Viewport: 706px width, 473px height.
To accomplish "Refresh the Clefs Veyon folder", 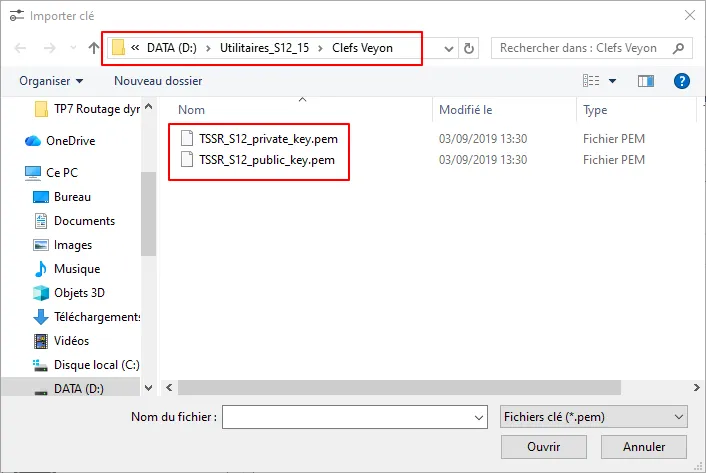I will coord(469,48).
